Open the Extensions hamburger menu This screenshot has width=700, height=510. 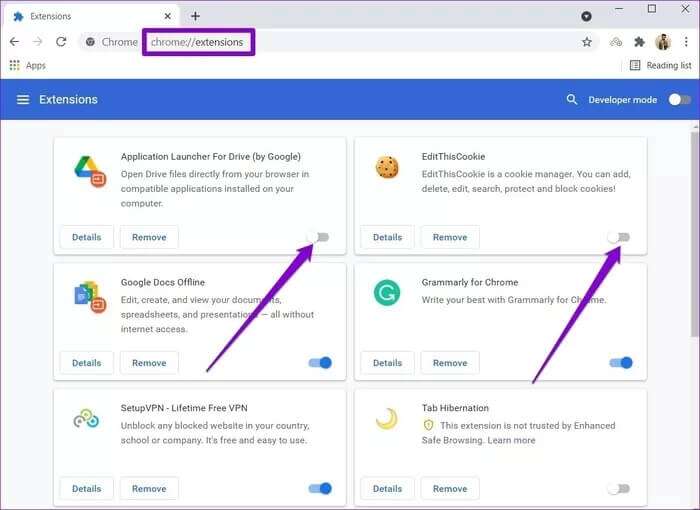(23, 100)
